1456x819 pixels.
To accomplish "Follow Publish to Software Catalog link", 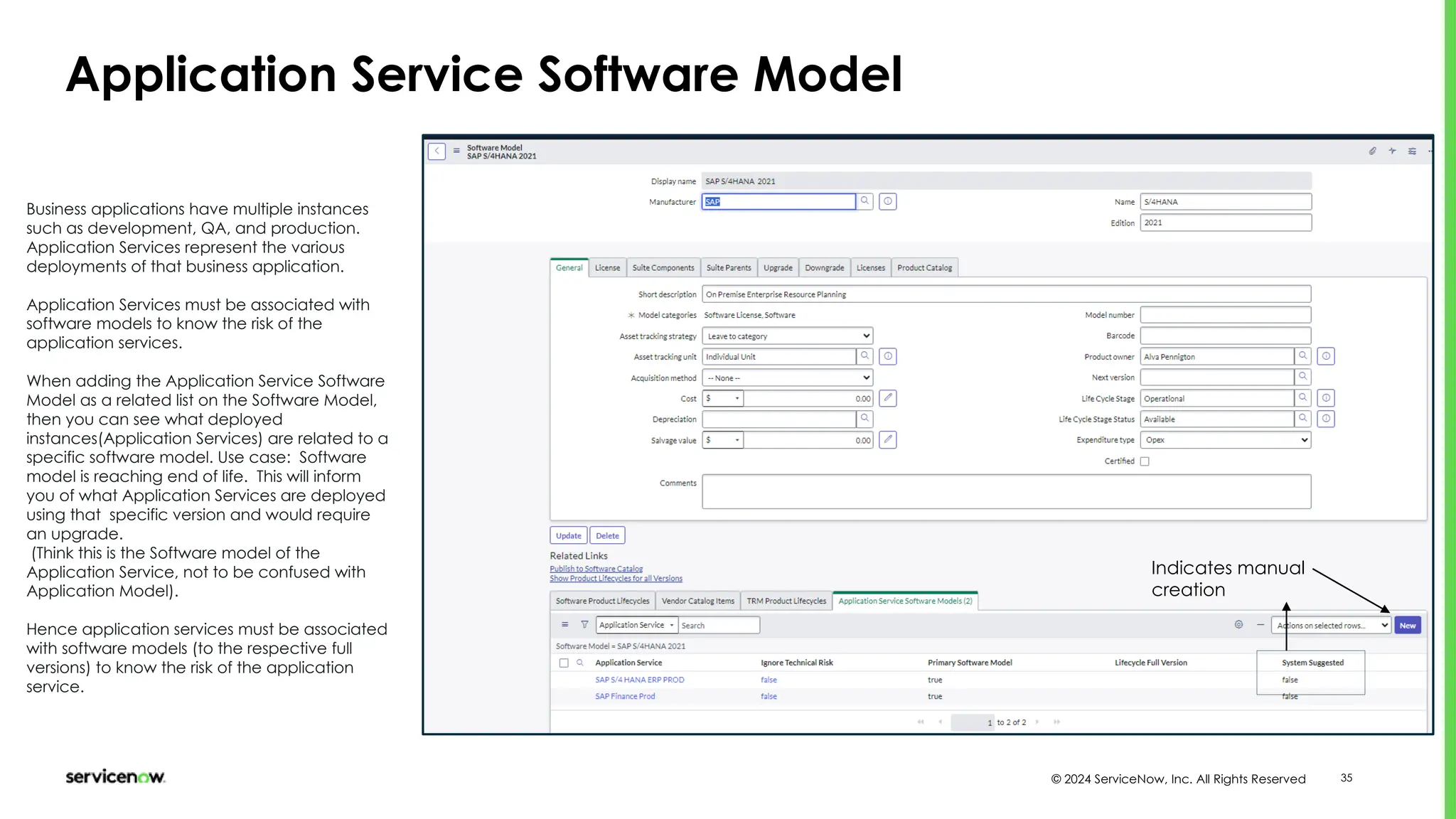I will [596, 569].
